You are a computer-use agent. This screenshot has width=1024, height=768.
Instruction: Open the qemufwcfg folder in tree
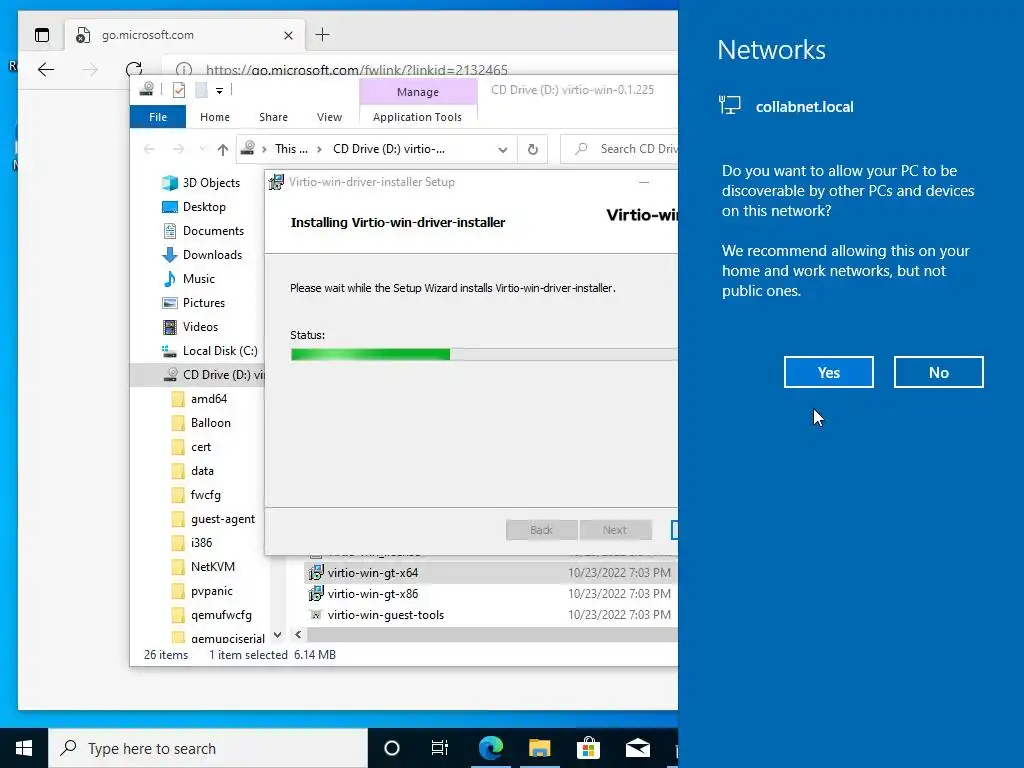coord(212,615)
